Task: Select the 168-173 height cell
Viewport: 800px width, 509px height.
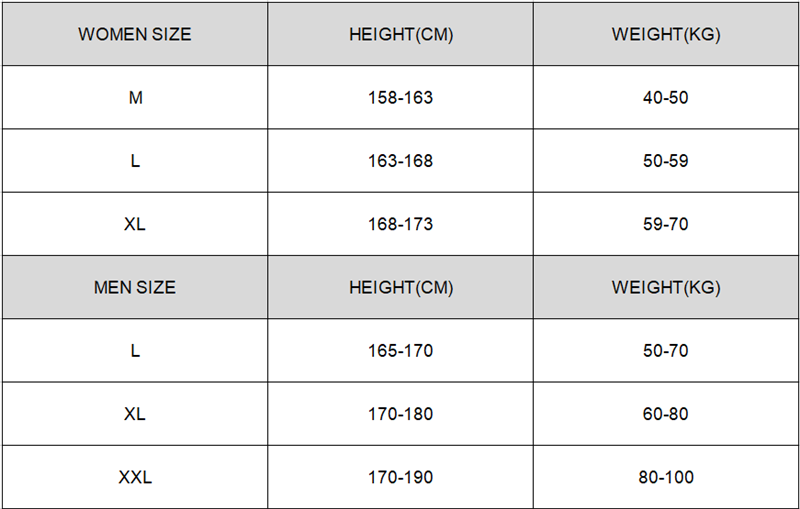Action: point(401,224)
